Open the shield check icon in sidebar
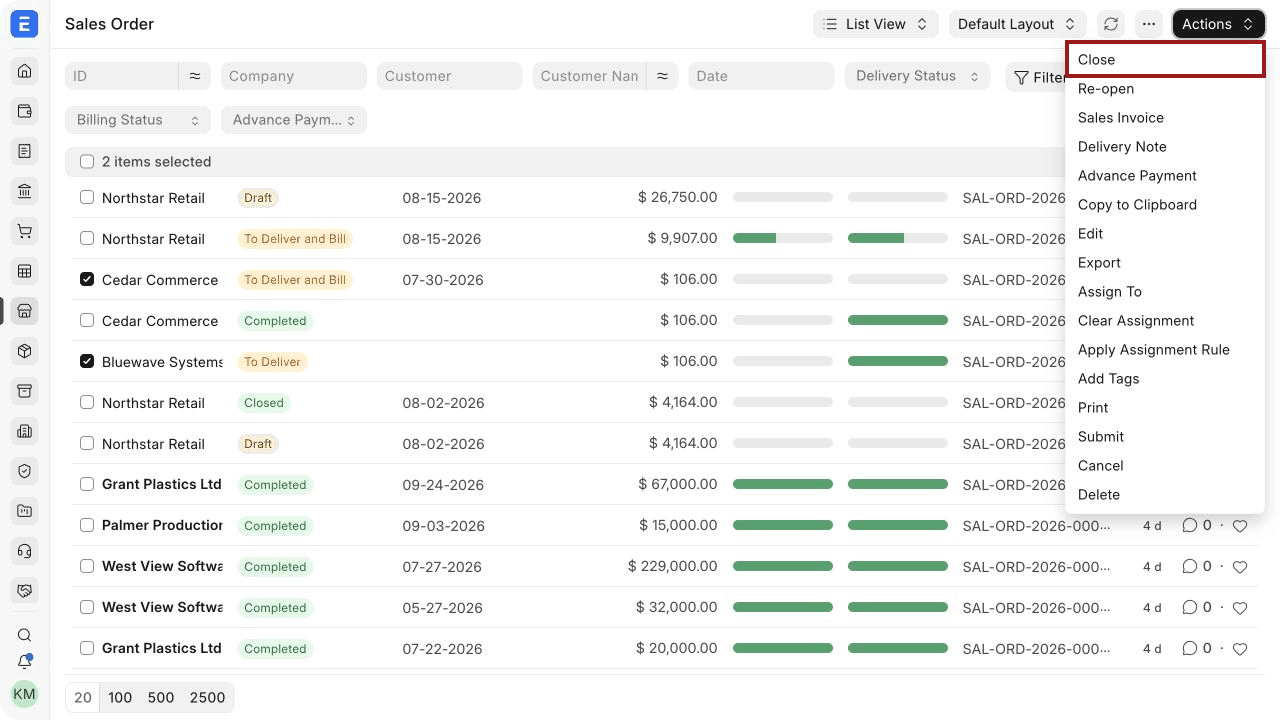1280x720 pixels. pos(25,470)
